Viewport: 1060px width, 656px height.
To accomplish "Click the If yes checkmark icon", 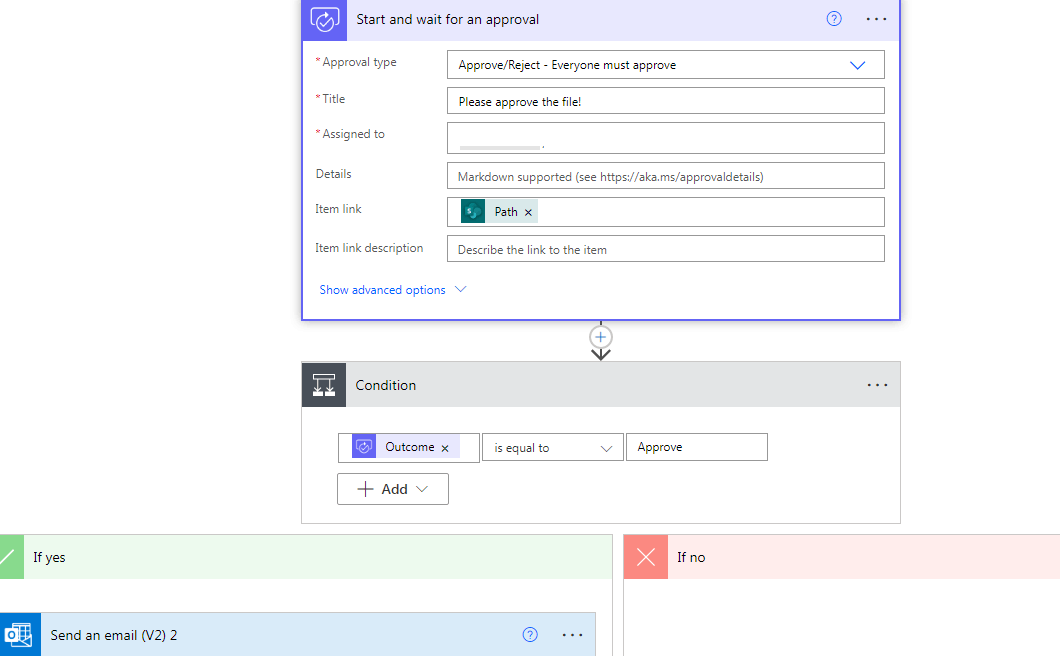I will click(x=10, y=557).
